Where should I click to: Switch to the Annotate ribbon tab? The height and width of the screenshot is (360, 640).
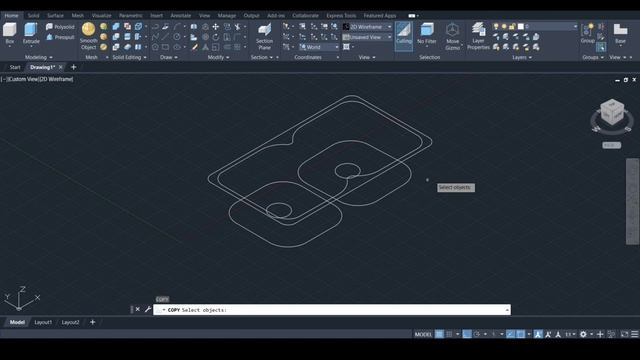point(180,16)
